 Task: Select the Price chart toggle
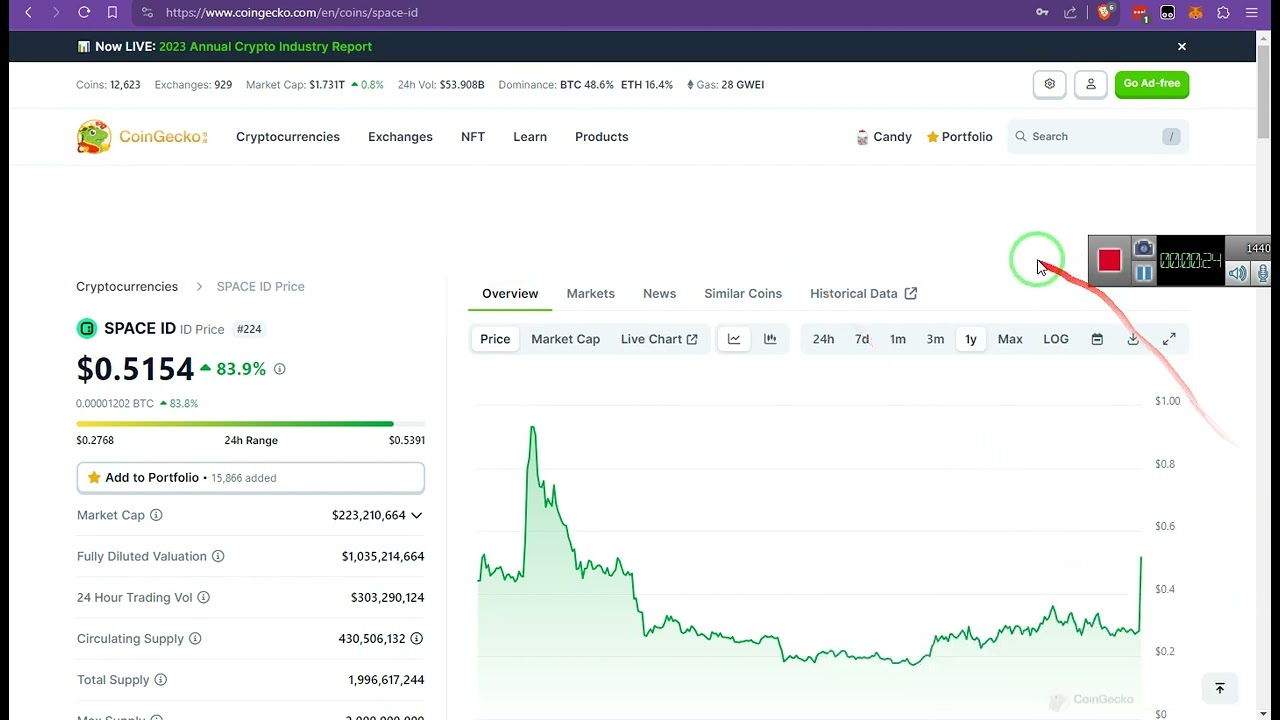[x=495, y=339]
